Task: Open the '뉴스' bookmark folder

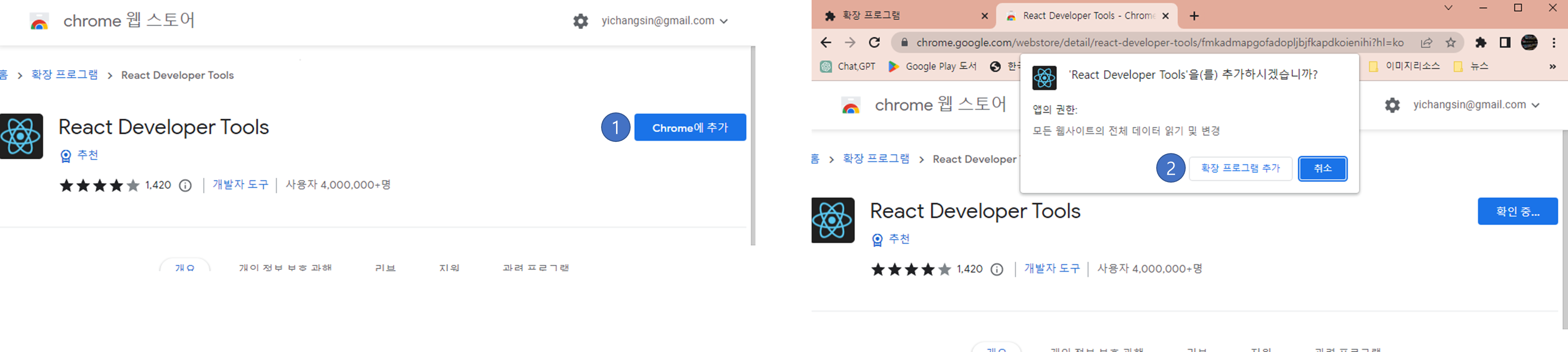Action: [x=1470, y=66]
